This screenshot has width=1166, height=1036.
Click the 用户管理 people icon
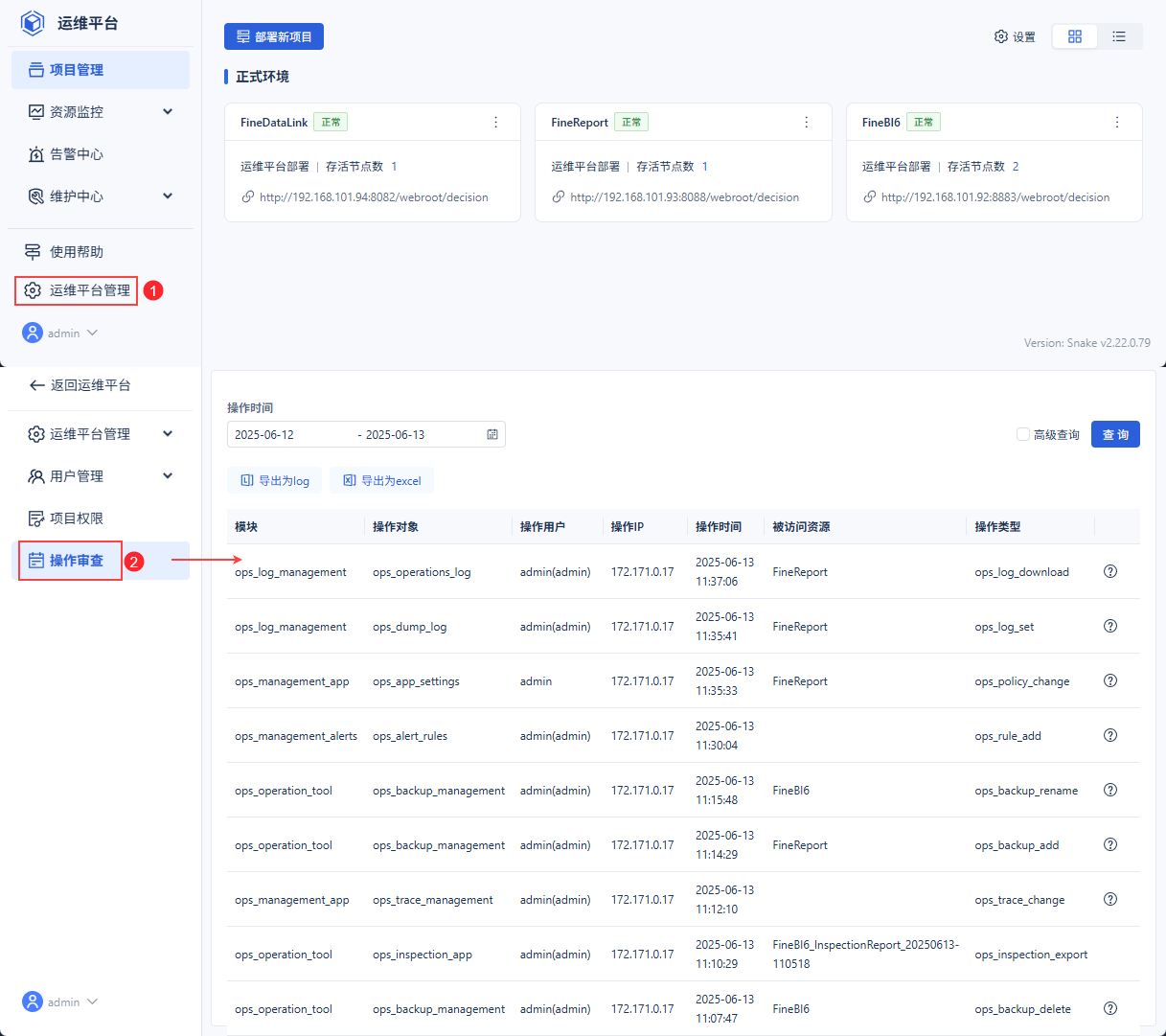point(36,476)
